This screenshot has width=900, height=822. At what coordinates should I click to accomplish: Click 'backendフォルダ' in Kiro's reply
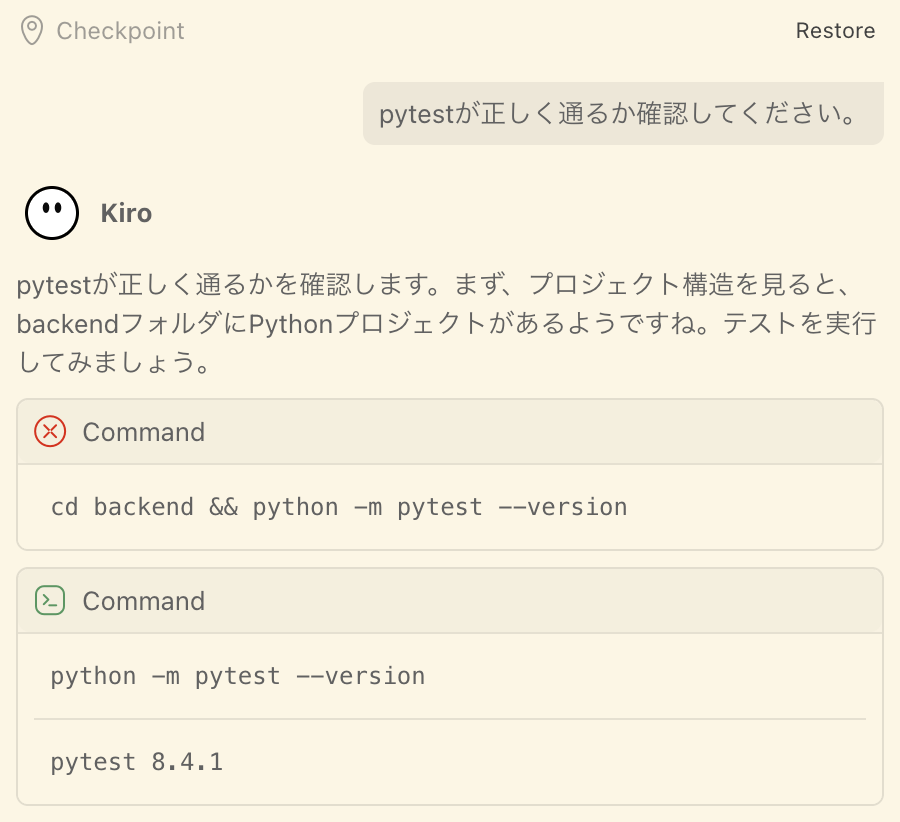92,325
